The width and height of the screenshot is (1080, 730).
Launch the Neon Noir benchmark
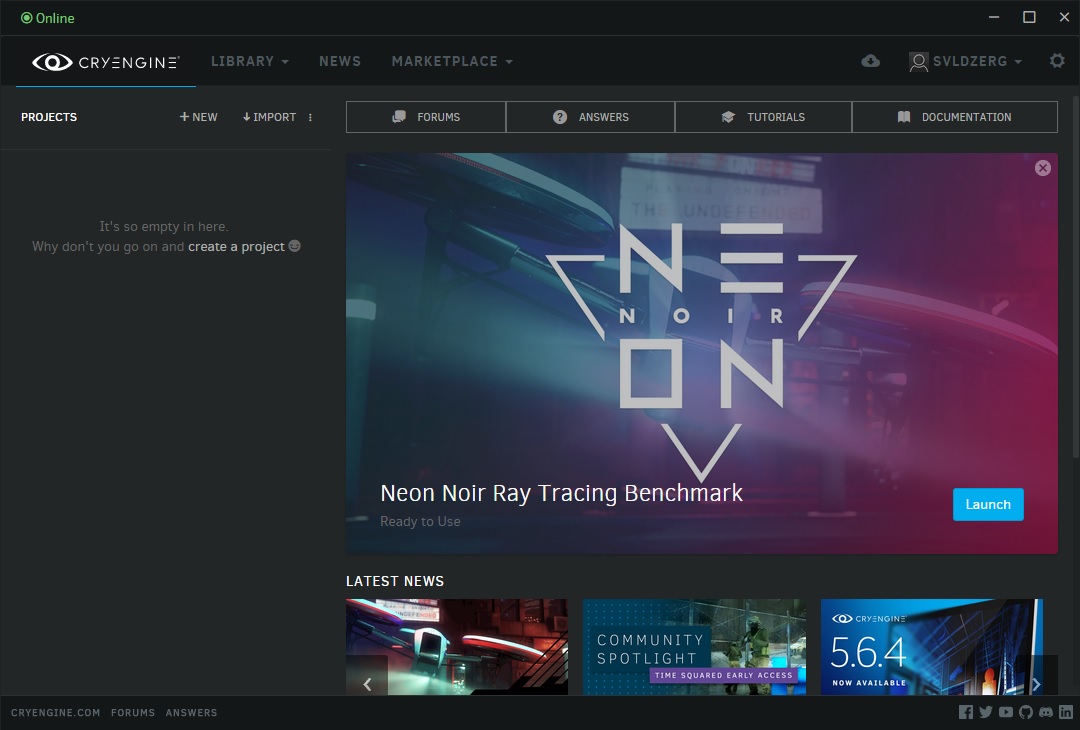(x=988, y=504)
